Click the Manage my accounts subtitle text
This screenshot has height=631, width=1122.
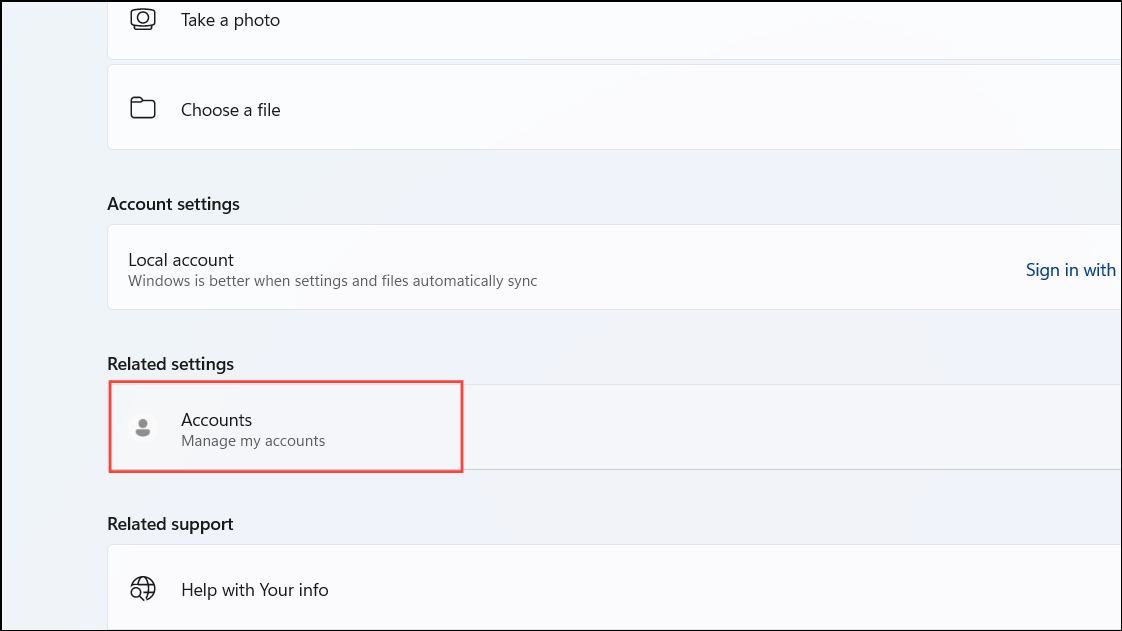[252, 440]
